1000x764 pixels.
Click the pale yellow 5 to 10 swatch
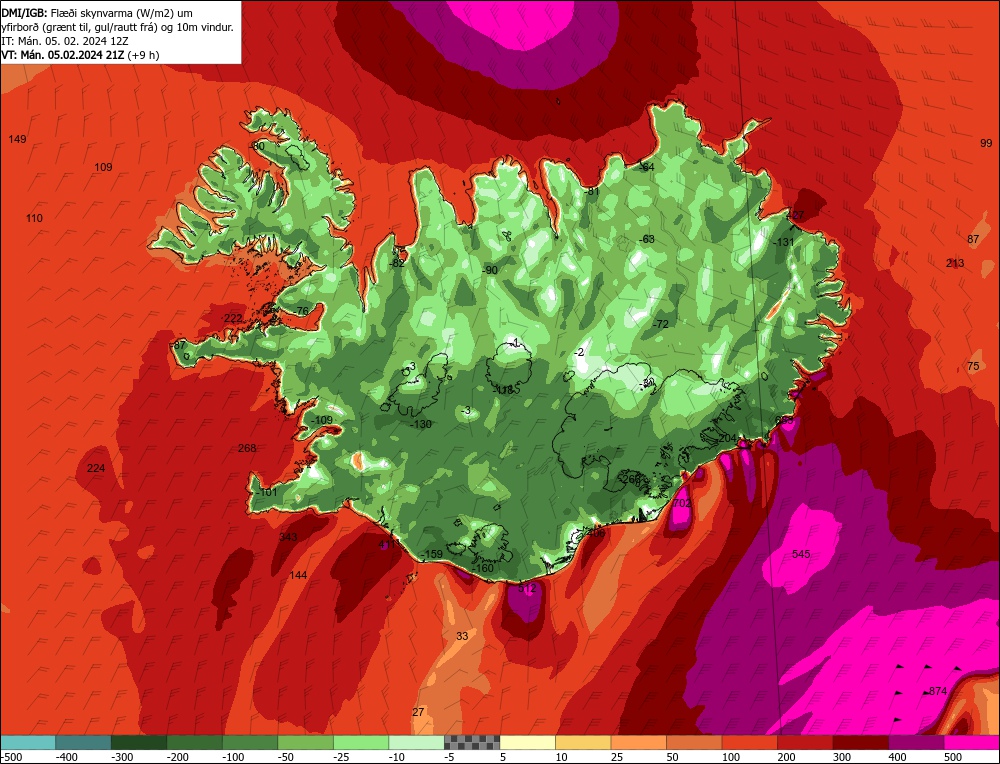pos(527,742)
